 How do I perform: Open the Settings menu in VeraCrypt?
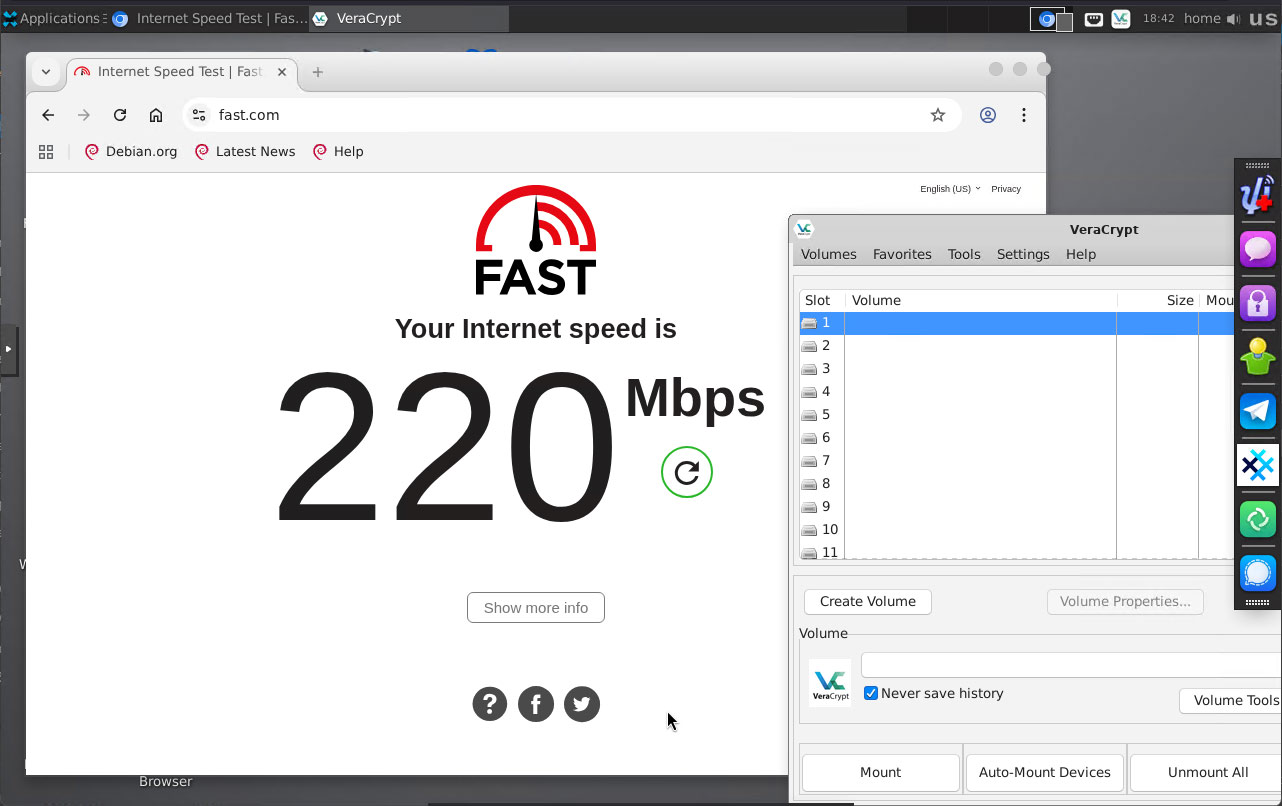pos(1023,254)
